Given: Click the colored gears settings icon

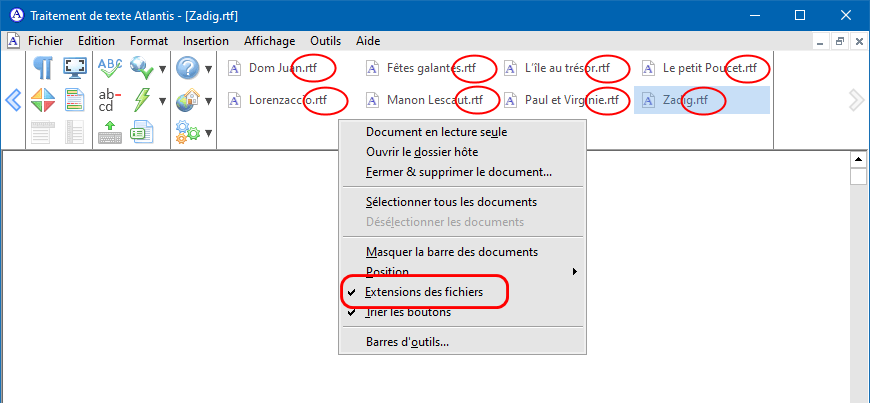Looking at the screenshot, I should click(187, 131).
